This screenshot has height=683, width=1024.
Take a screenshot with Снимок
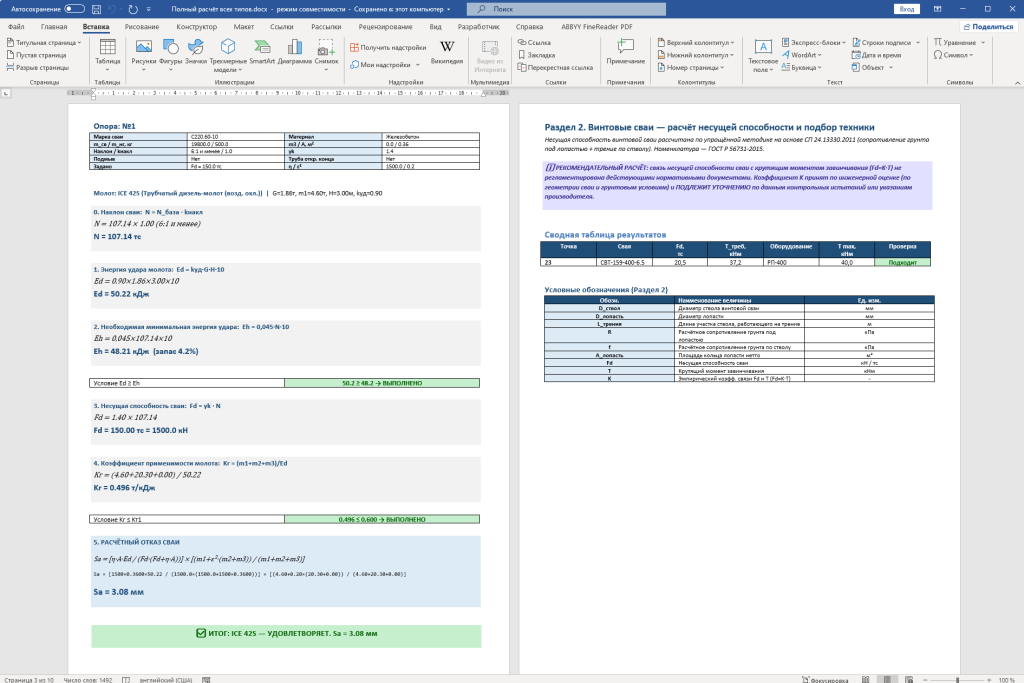pyautogui.click(x=327, y=54)
